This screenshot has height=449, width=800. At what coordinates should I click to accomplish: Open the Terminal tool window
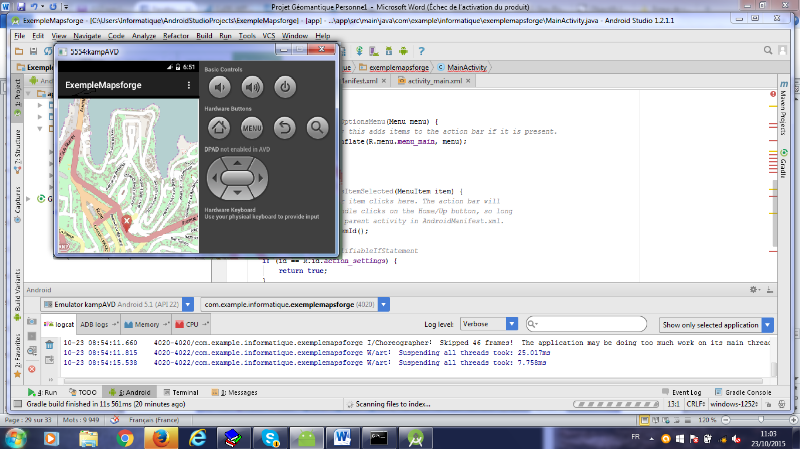point(186,393)
